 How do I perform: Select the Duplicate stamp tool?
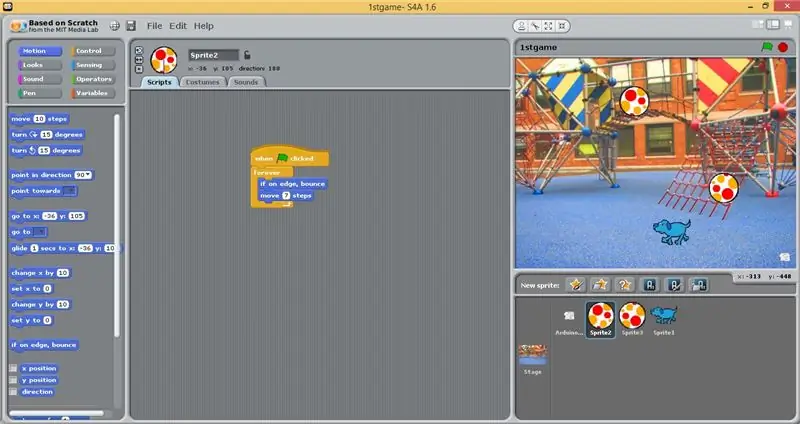coord(521,26)
